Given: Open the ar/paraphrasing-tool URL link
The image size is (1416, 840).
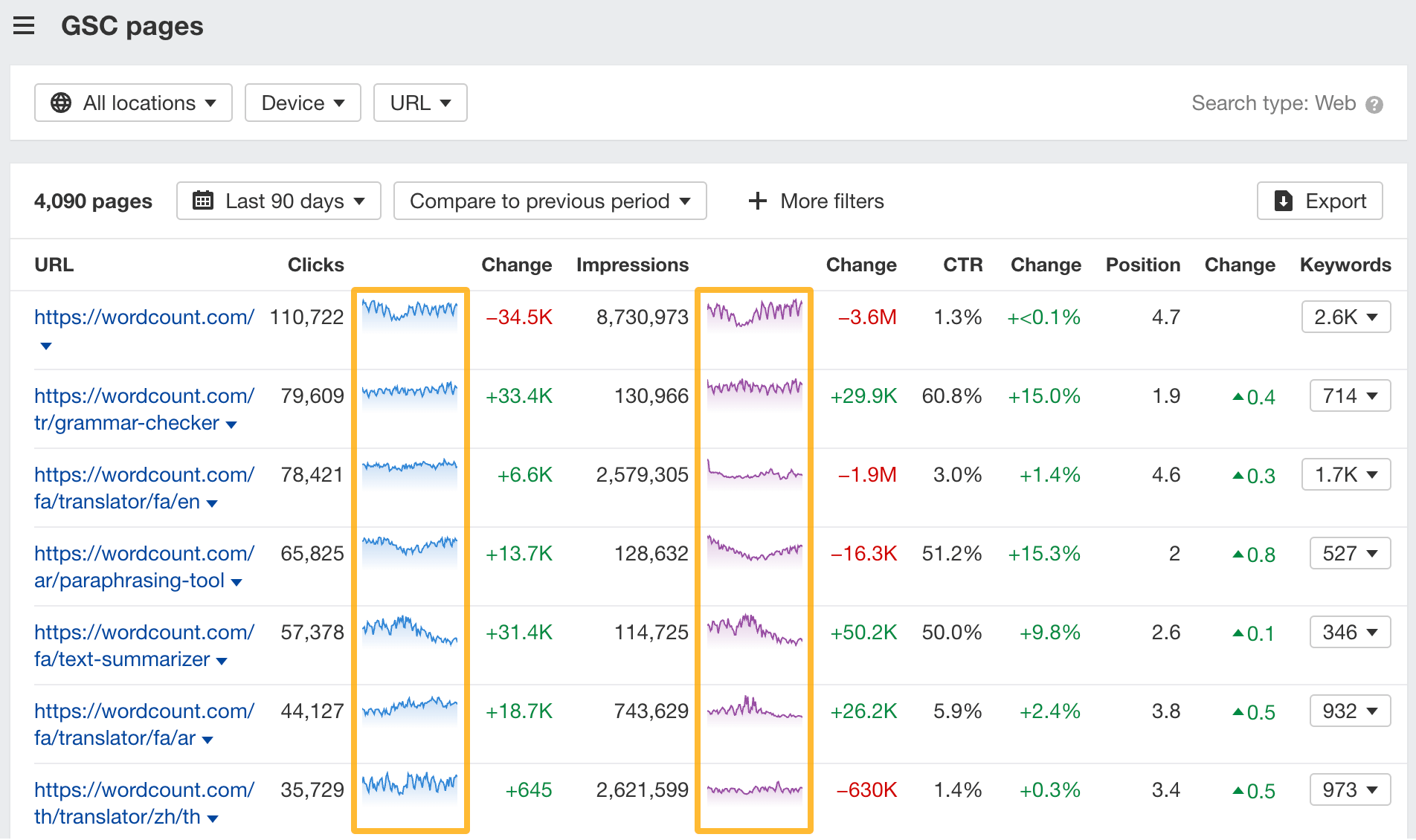Looking at the screenshot, I should coord(129,580).
